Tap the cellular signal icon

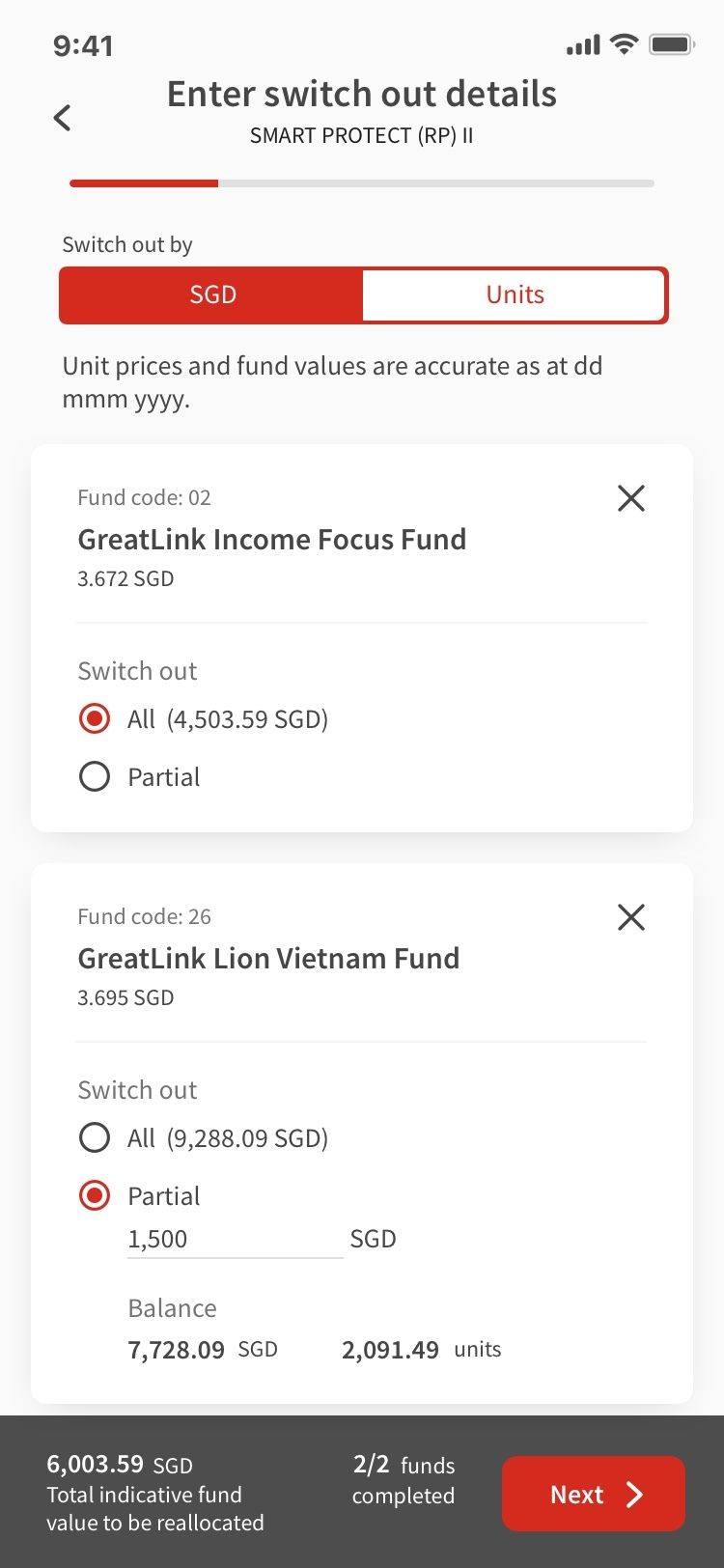(583, 44)
